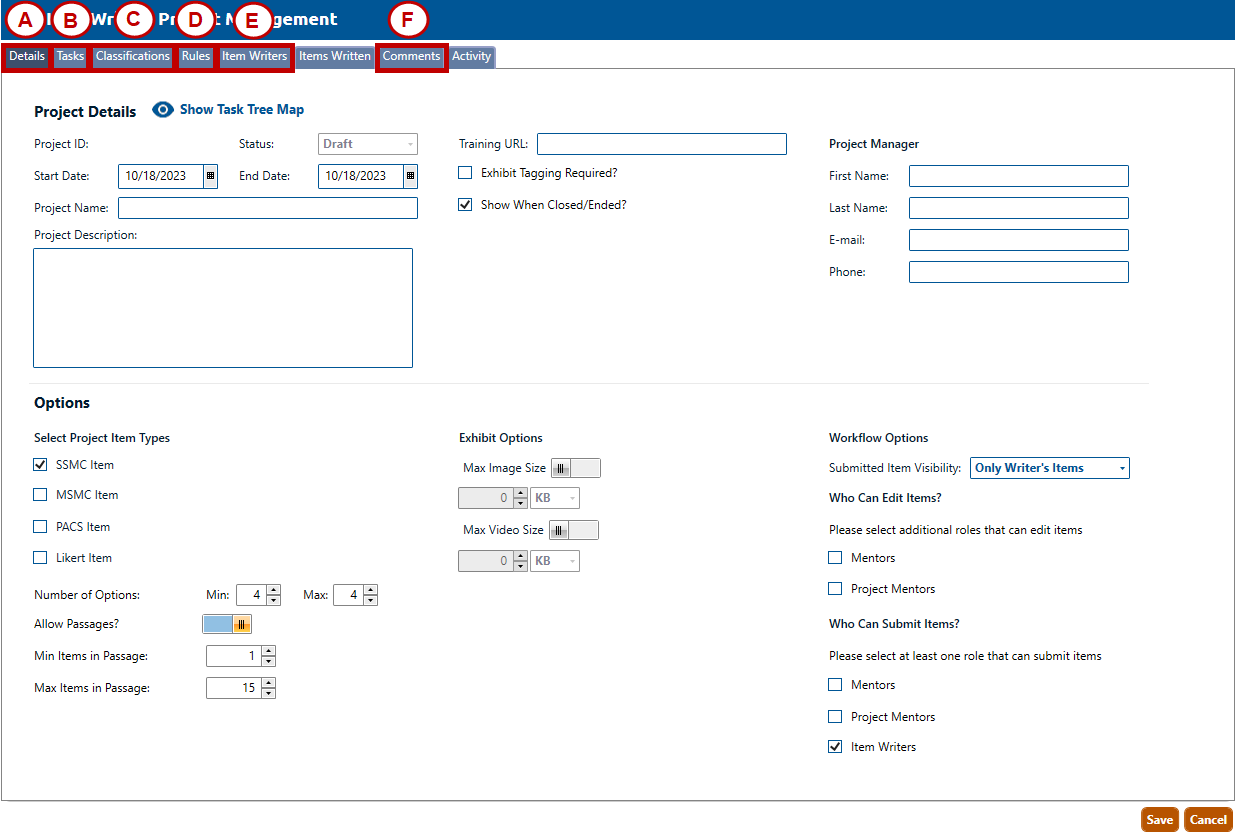
Task: Decrease Max Items in Passage value
Action: pyautogui.click(x=268, y=693)
